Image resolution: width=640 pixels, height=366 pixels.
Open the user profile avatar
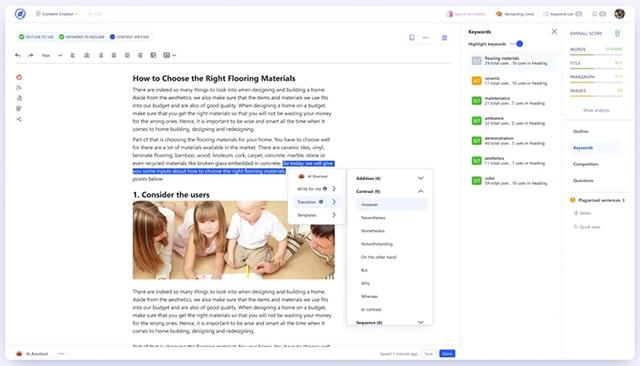click(619, 13)
